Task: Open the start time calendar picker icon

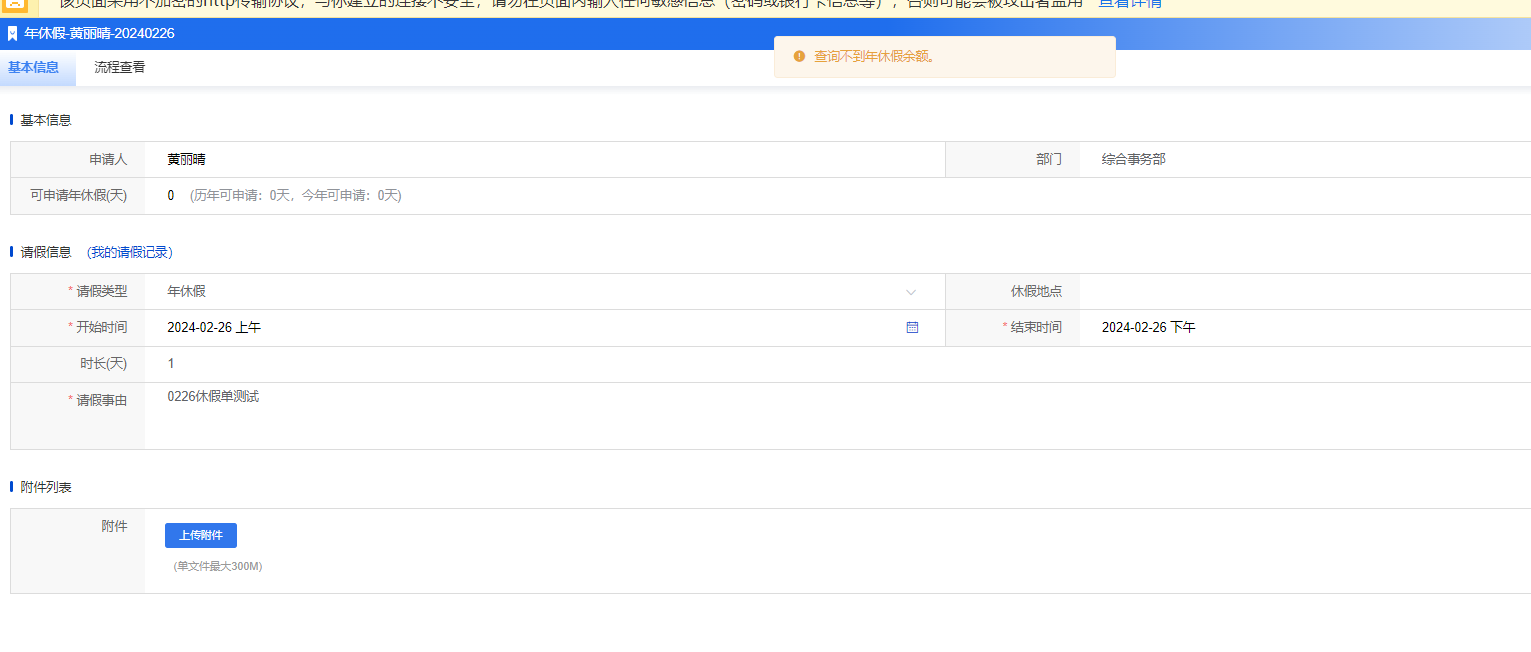Action: coord(912,327)
